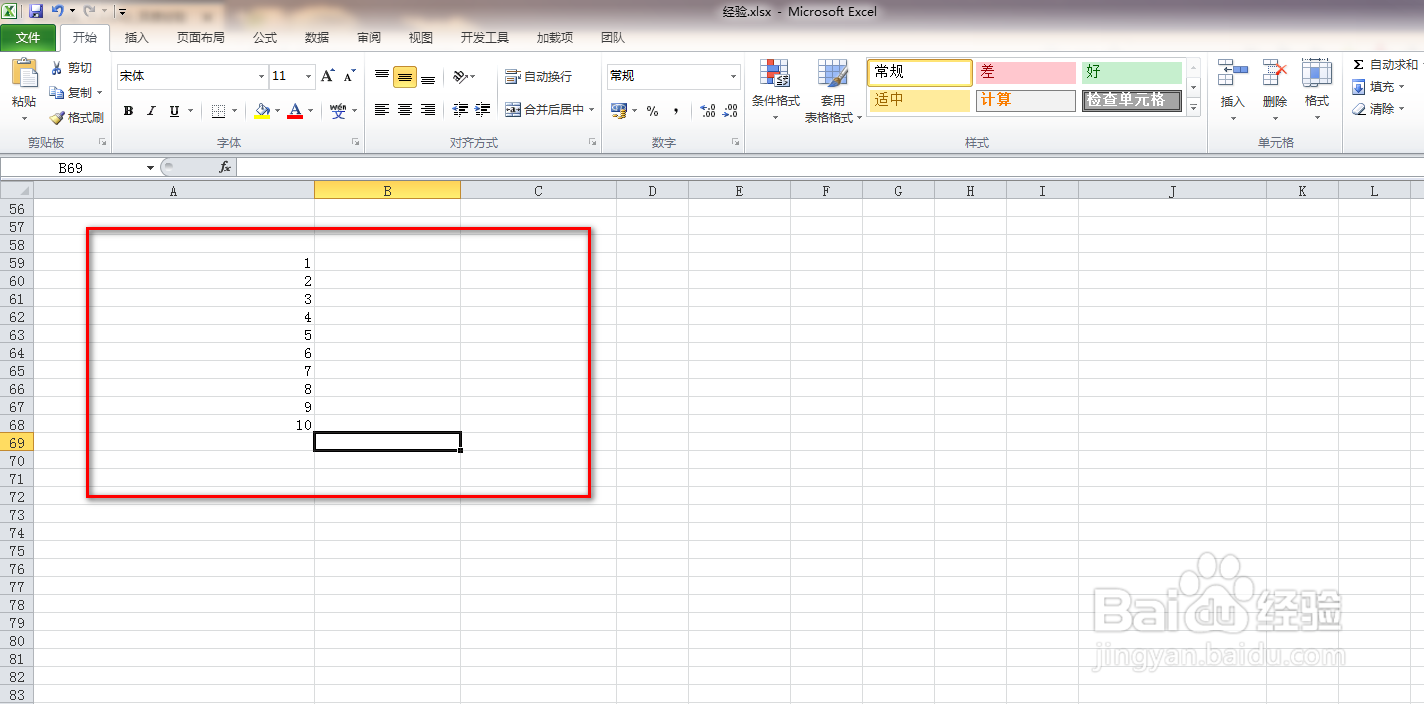Click the text orientation icon
The height and width of the screenshot is (704, 1424).
460,76
